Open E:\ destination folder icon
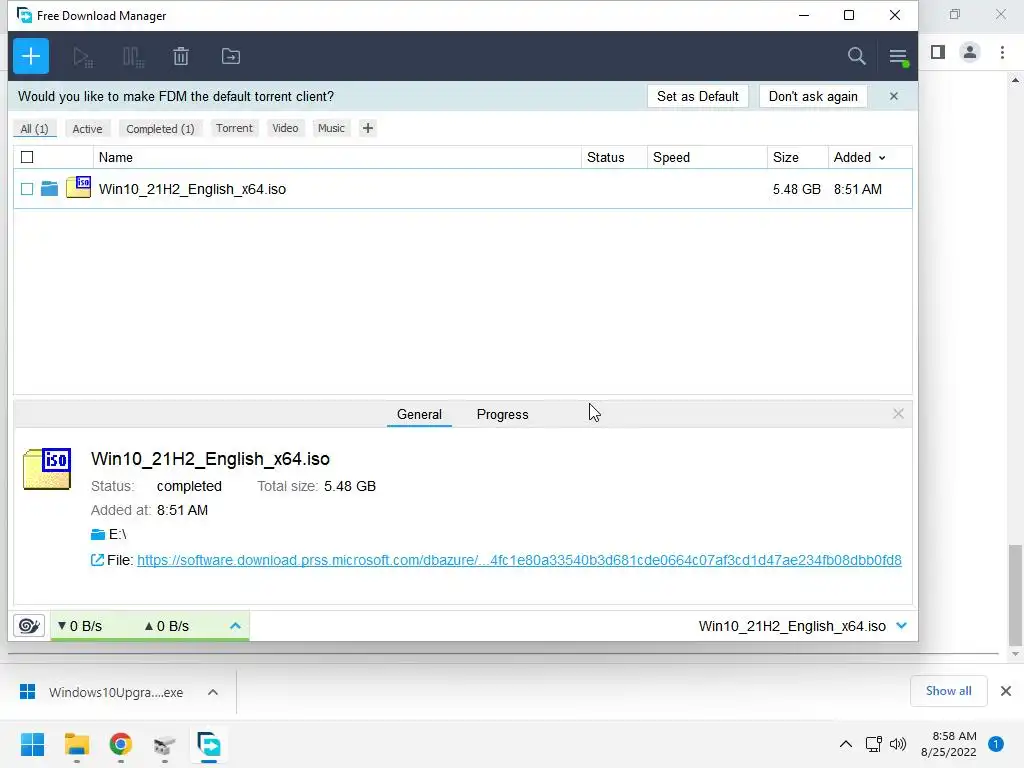This screenshot has height=768, width=1024. coord(98,535)
